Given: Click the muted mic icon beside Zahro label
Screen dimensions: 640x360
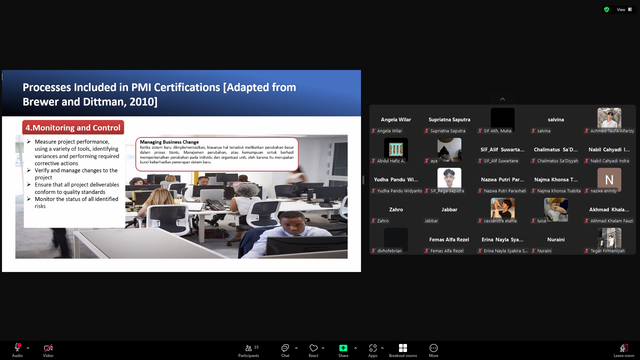Looking at the screenshot, I should point(373,221).
